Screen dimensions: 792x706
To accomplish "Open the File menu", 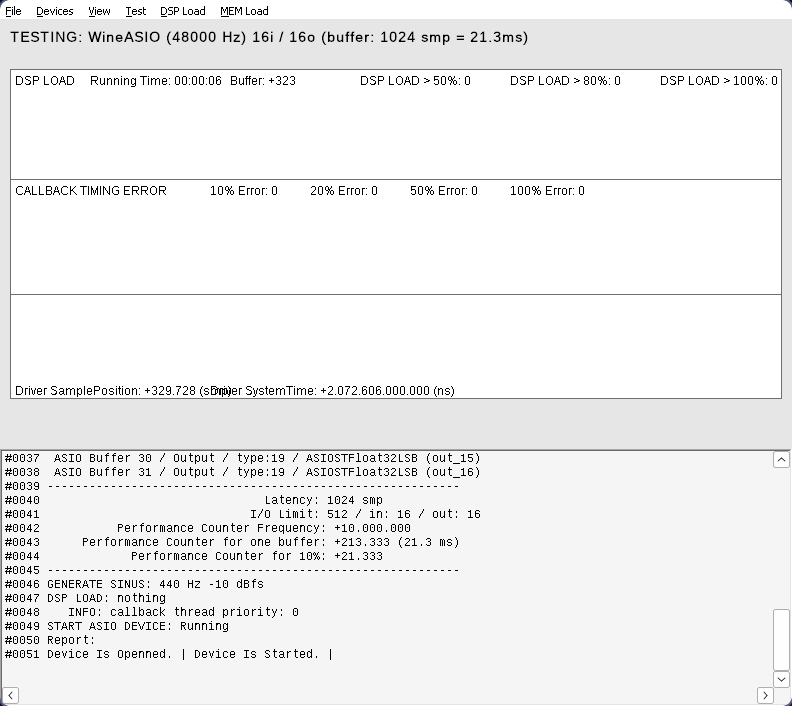I will tap(13, 11).
